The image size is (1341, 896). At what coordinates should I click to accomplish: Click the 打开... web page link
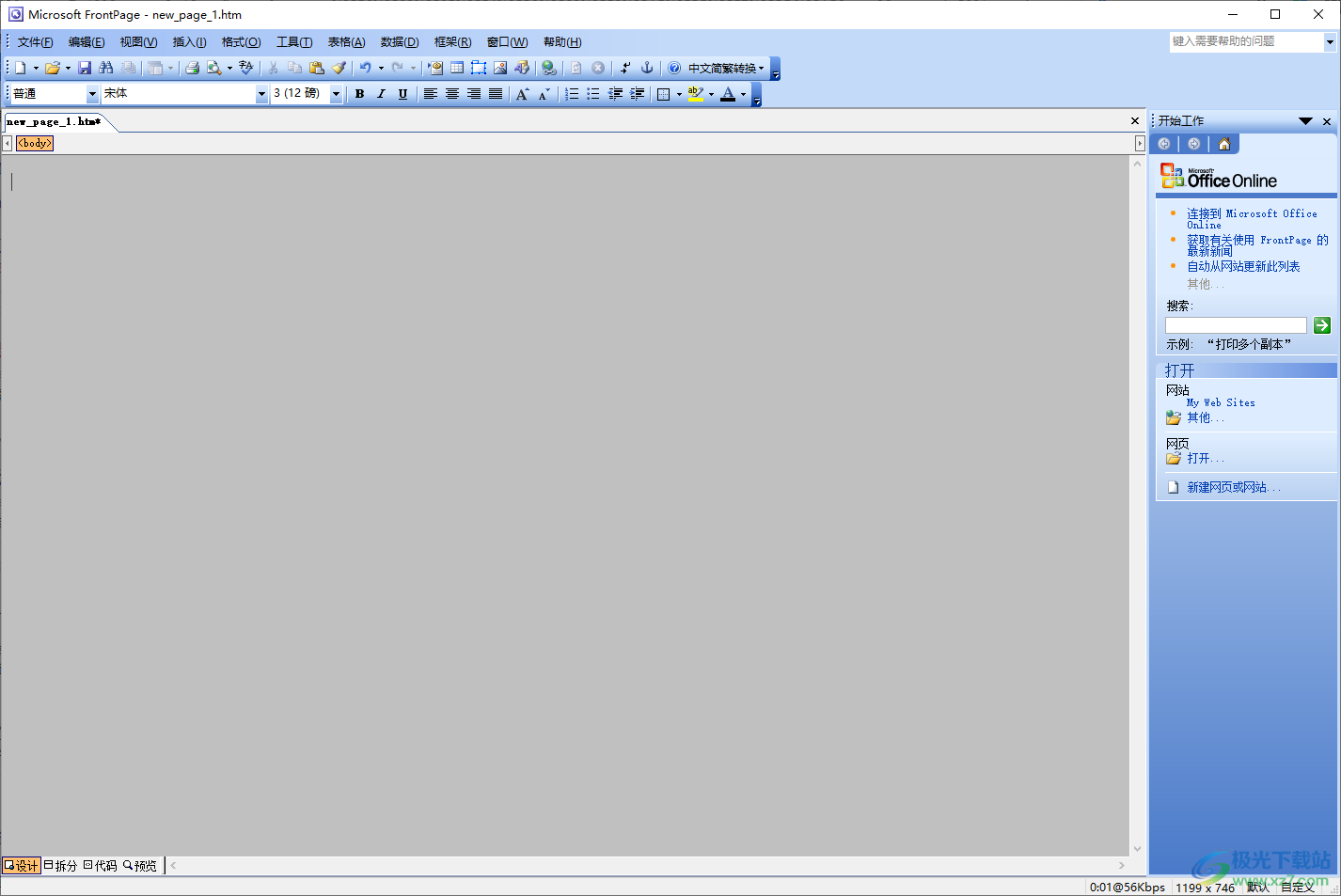(x=1206, y=459)
